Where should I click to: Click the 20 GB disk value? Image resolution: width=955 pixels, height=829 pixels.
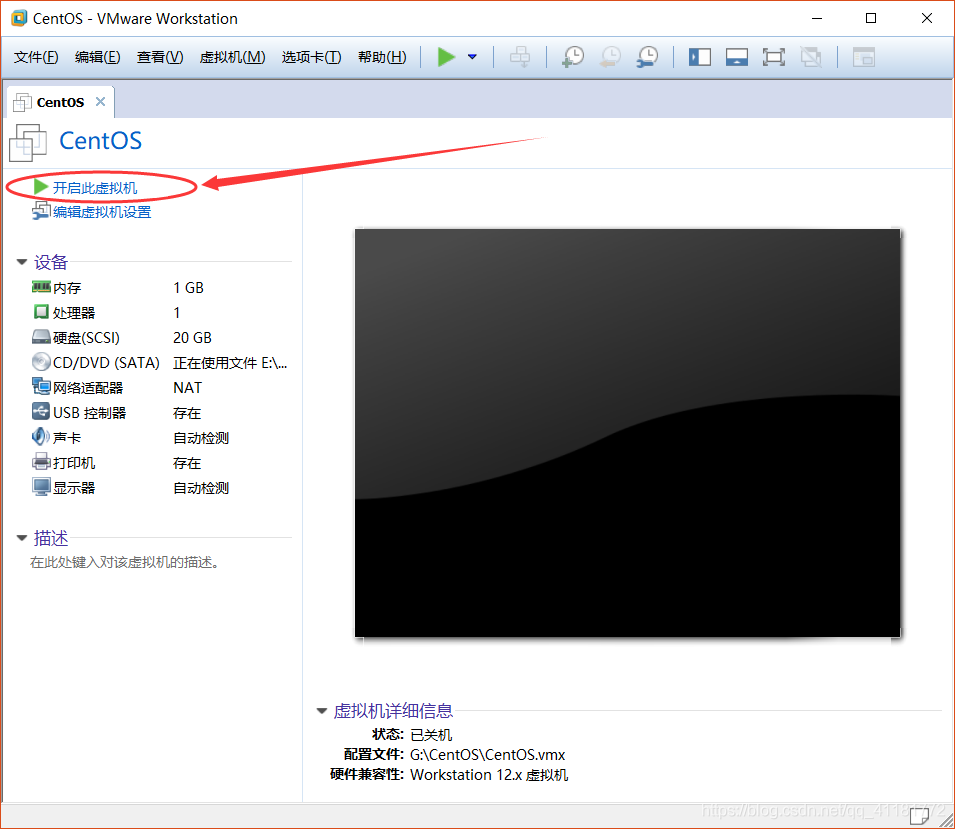point(192,337)
